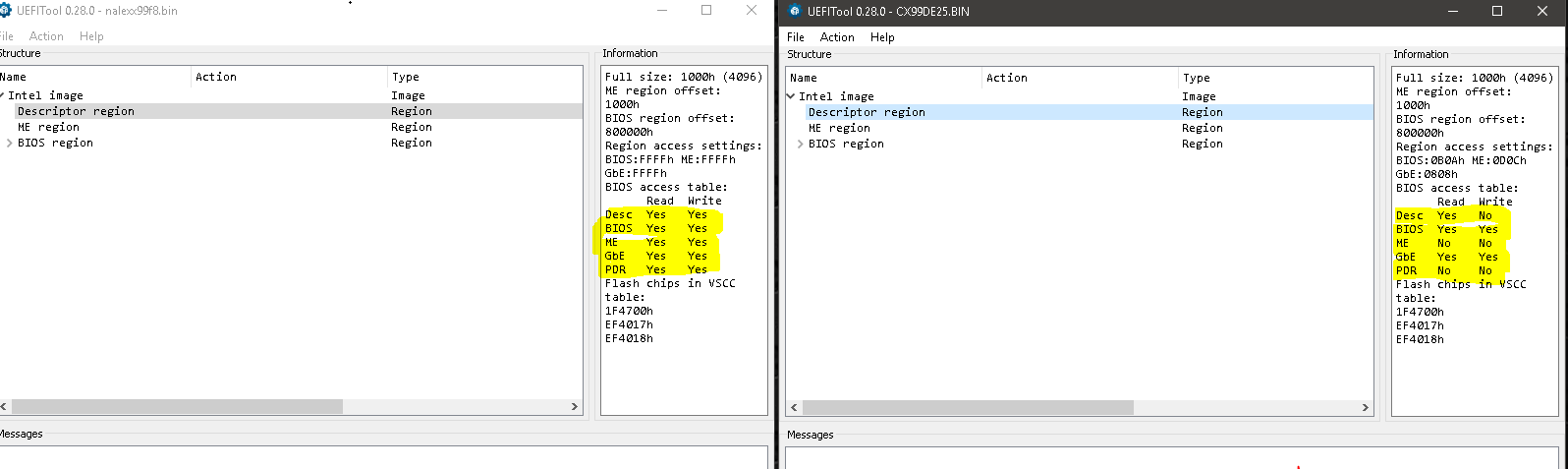Open Action menu in nalexx99f8.bin window
This screenshot has height=469, width=1568.
[x=46, y=36]
